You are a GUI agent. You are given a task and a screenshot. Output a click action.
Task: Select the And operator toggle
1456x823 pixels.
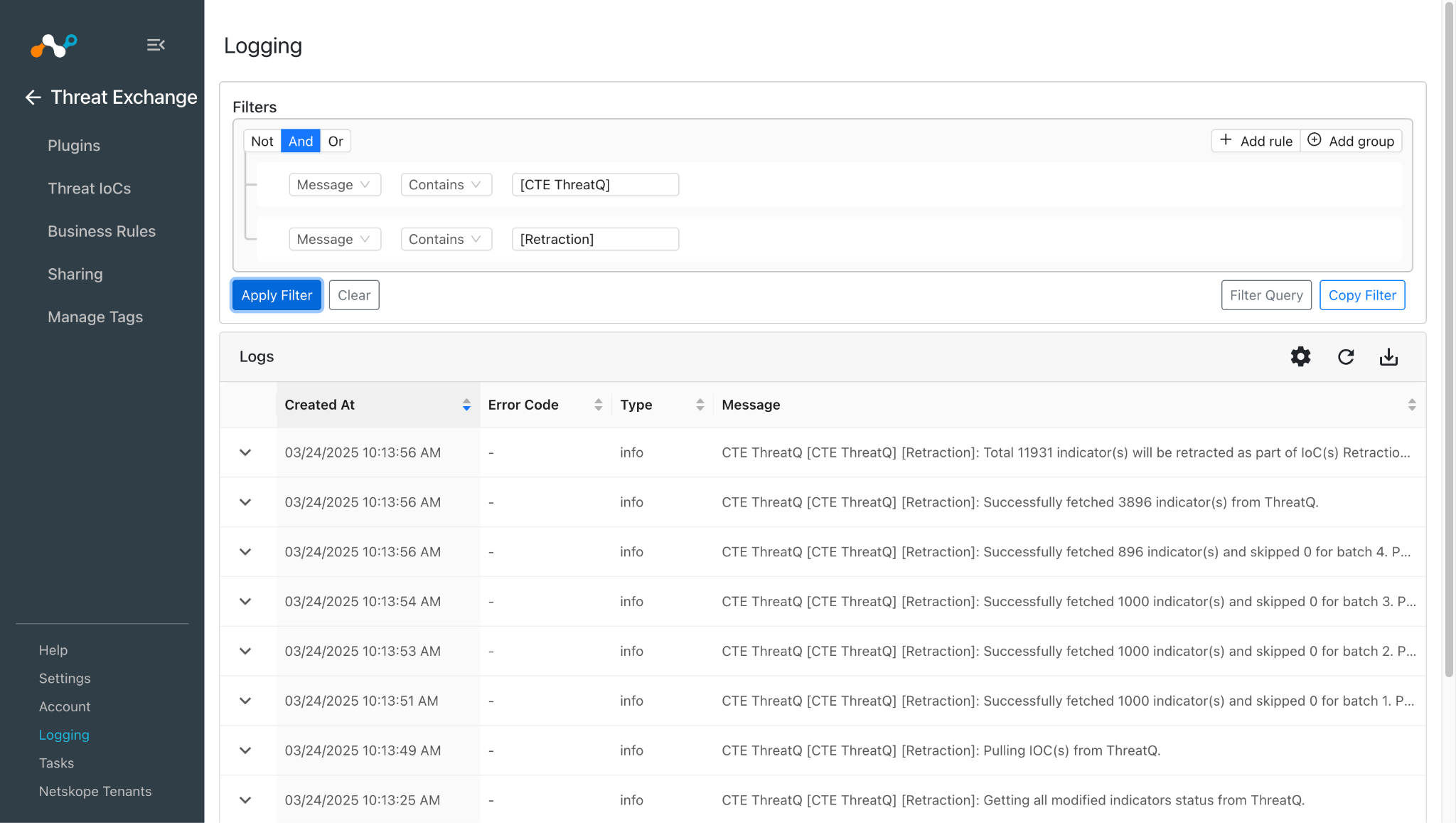click(x=301, y=141)
